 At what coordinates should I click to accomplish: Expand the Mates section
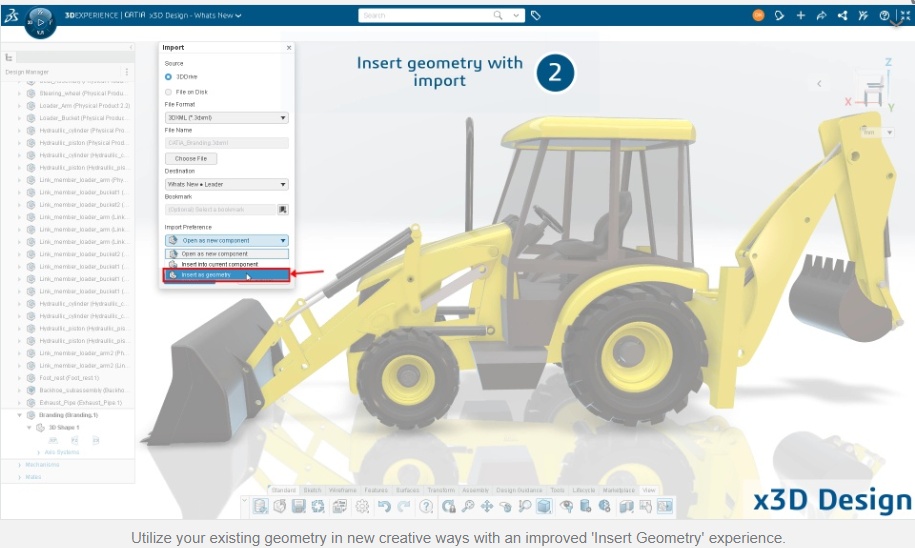point(19,477)
